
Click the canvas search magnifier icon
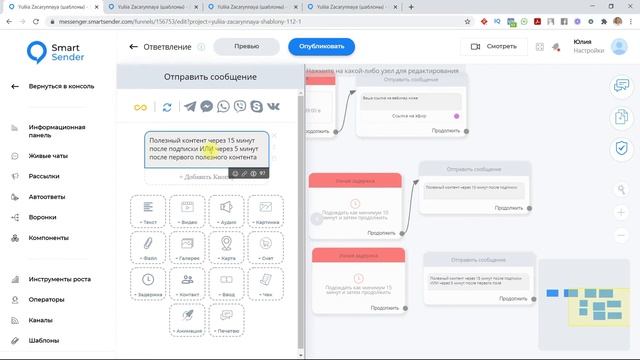(x=621, y=189)
